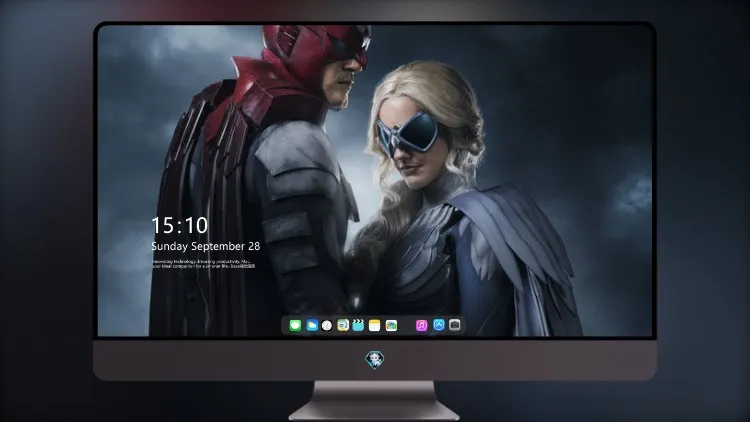Click the Sunday September 28 date
Image resolution: width=750 pixels, height=422 pixels.
click(x=206, y=246)
